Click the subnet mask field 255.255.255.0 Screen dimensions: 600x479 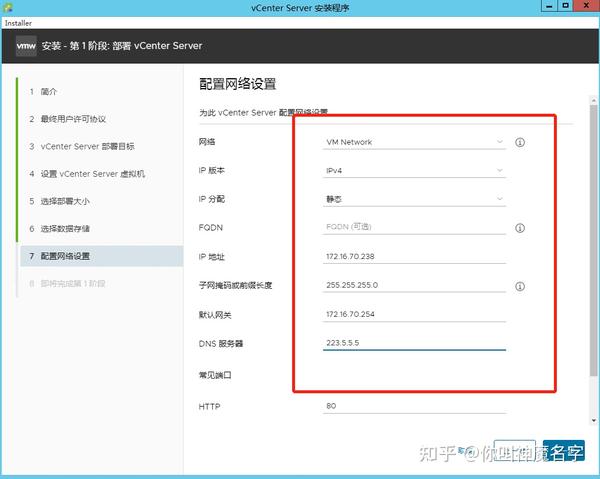click(x=414, y=285)
